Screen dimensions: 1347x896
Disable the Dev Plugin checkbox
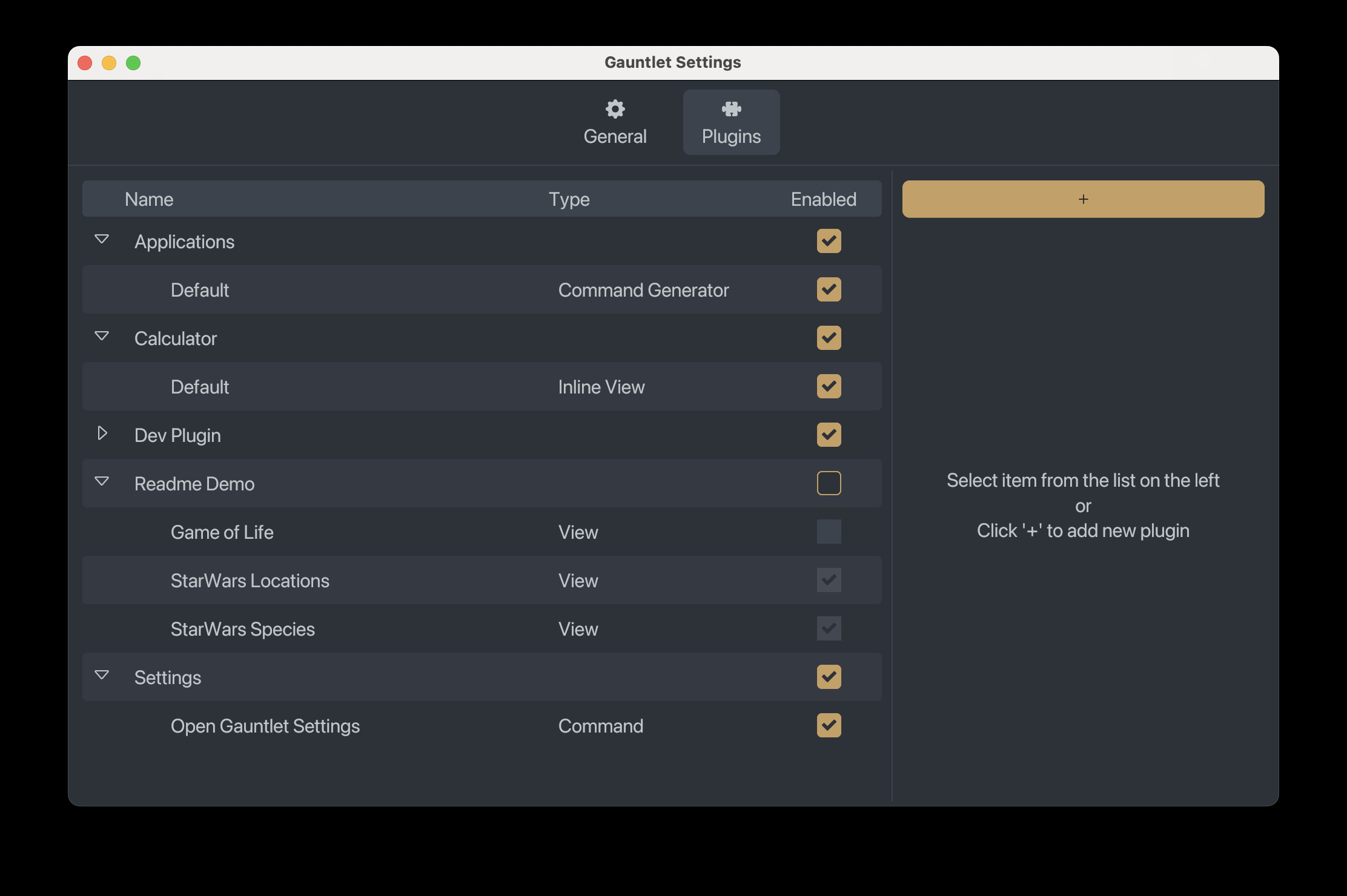pyautogui.click(x=829, y=435)
